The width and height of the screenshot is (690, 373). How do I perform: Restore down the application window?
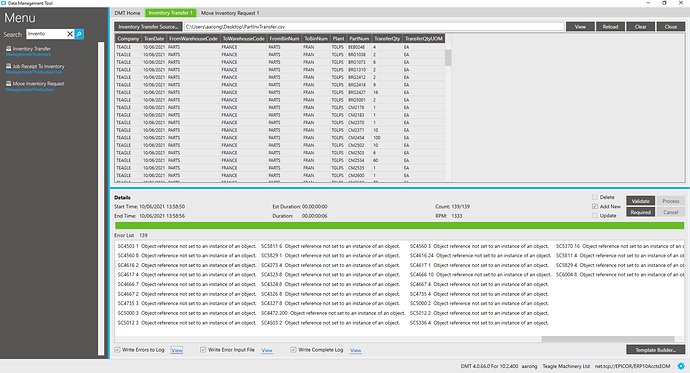pyautogui.click(x=664, y=3)
